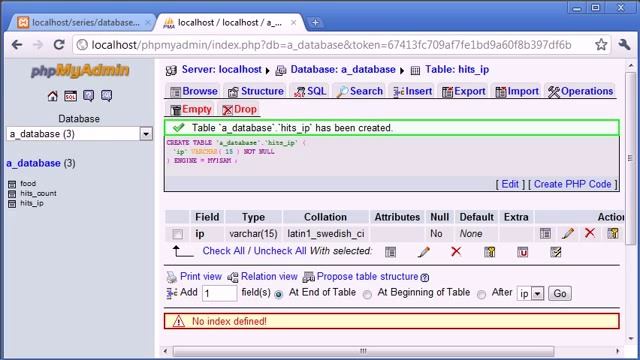With selected: click the index icon
This screenshot has width=640, height=360.
pyautogui.click(x=556, y=252)
